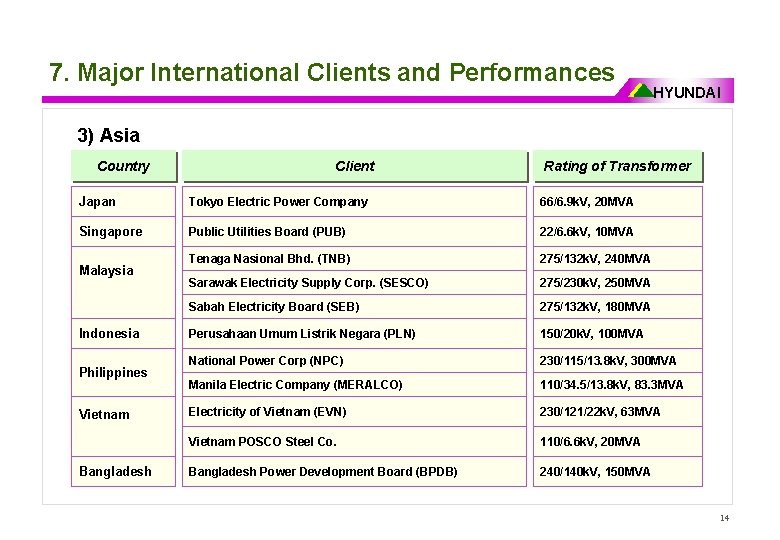
Task: Select rating '150/20kV, 100MVA'
Action: click(618, 334)
